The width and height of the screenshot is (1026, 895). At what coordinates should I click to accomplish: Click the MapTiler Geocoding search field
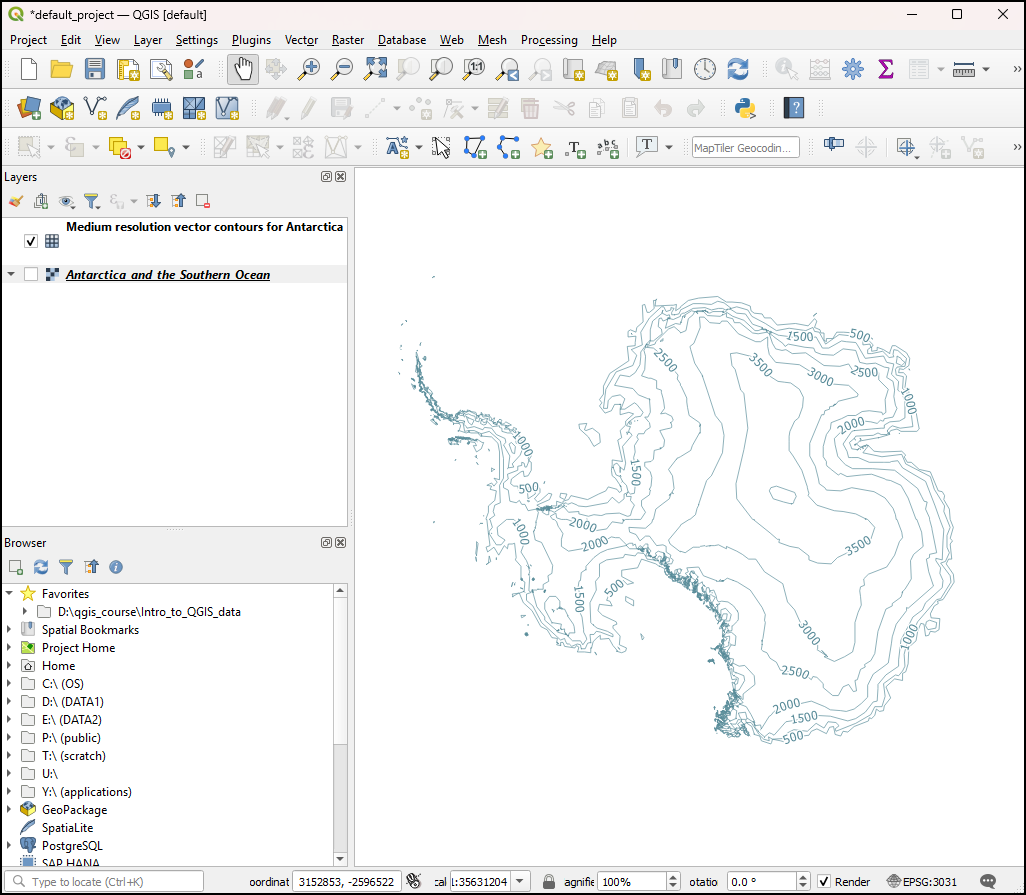745,148
